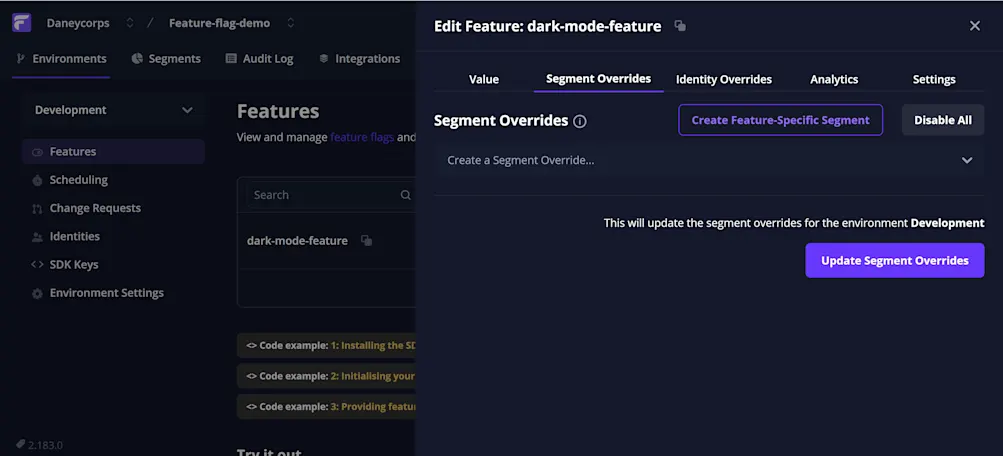The height and width of the screenshot is (456, 1003).
Task: Click the Environment Settings gear icon
Action: [37, 294]
